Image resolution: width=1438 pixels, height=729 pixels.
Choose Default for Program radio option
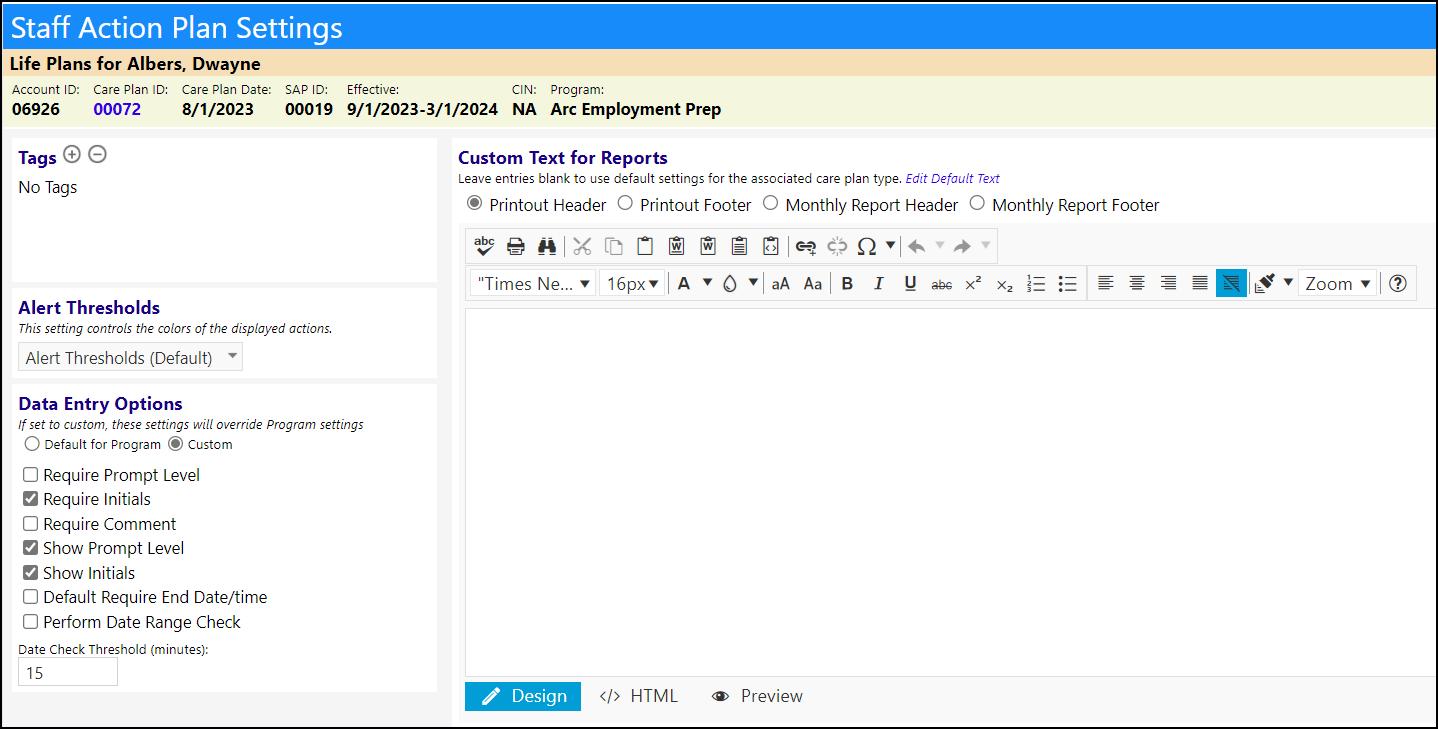32,444
